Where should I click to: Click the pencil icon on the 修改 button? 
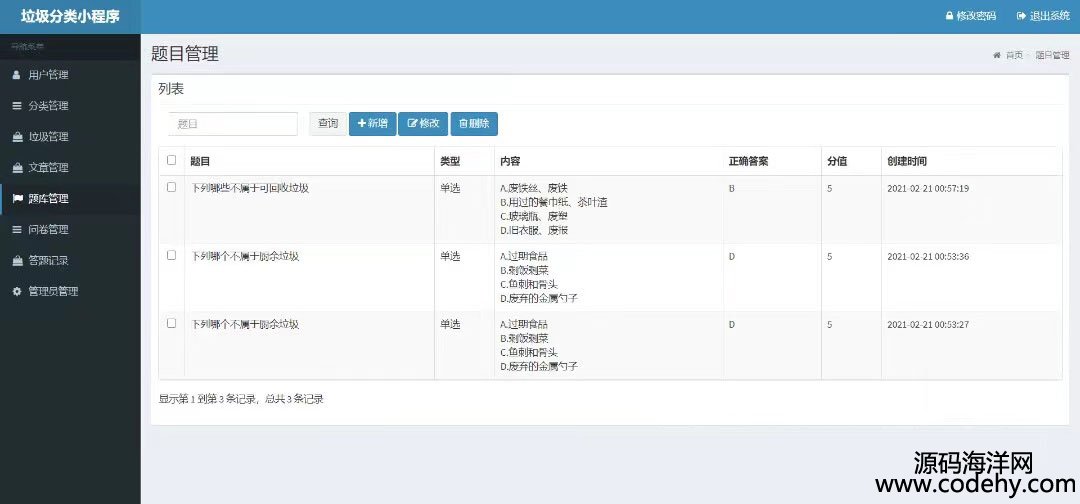(x=413, y=123)
